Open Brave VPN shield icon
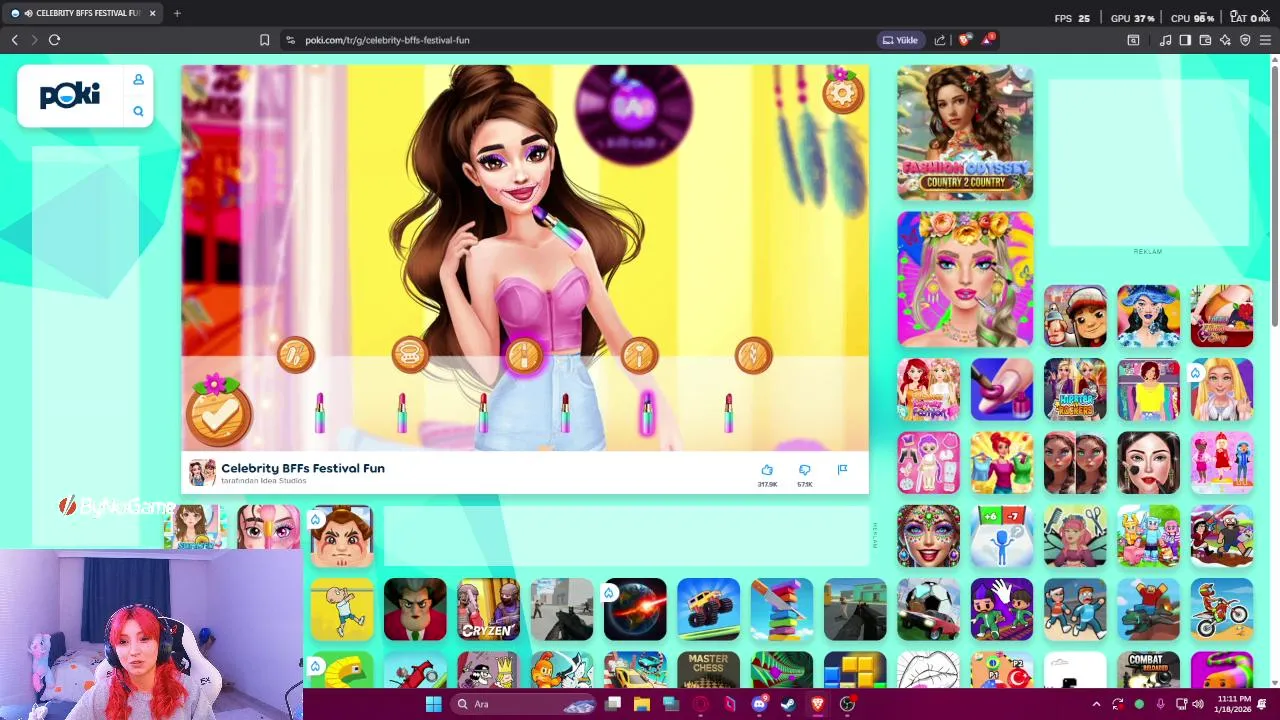This screenshot has height=720, width=1280. [x=1245, y=40]
